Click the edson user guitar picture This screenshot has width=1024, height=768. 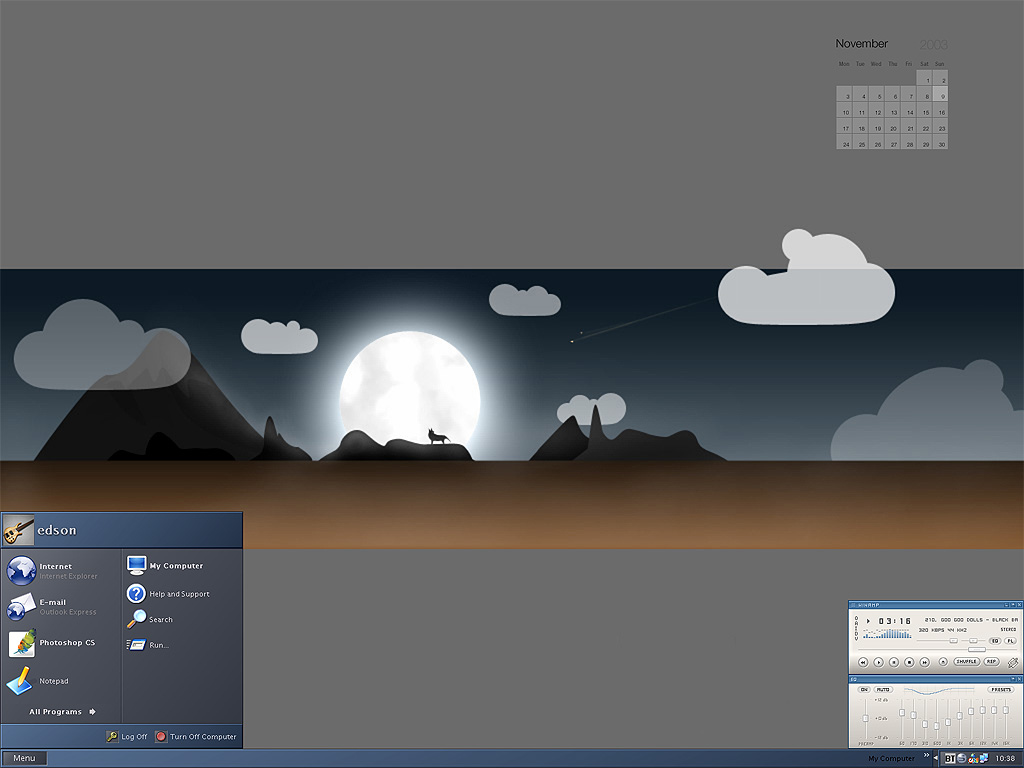click(18, 530)
